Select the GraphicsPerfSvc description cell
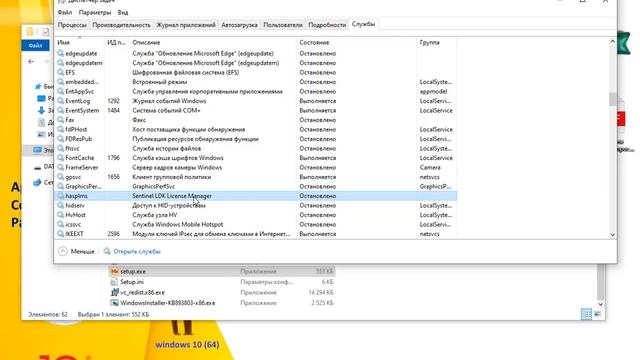 (153, 187)
